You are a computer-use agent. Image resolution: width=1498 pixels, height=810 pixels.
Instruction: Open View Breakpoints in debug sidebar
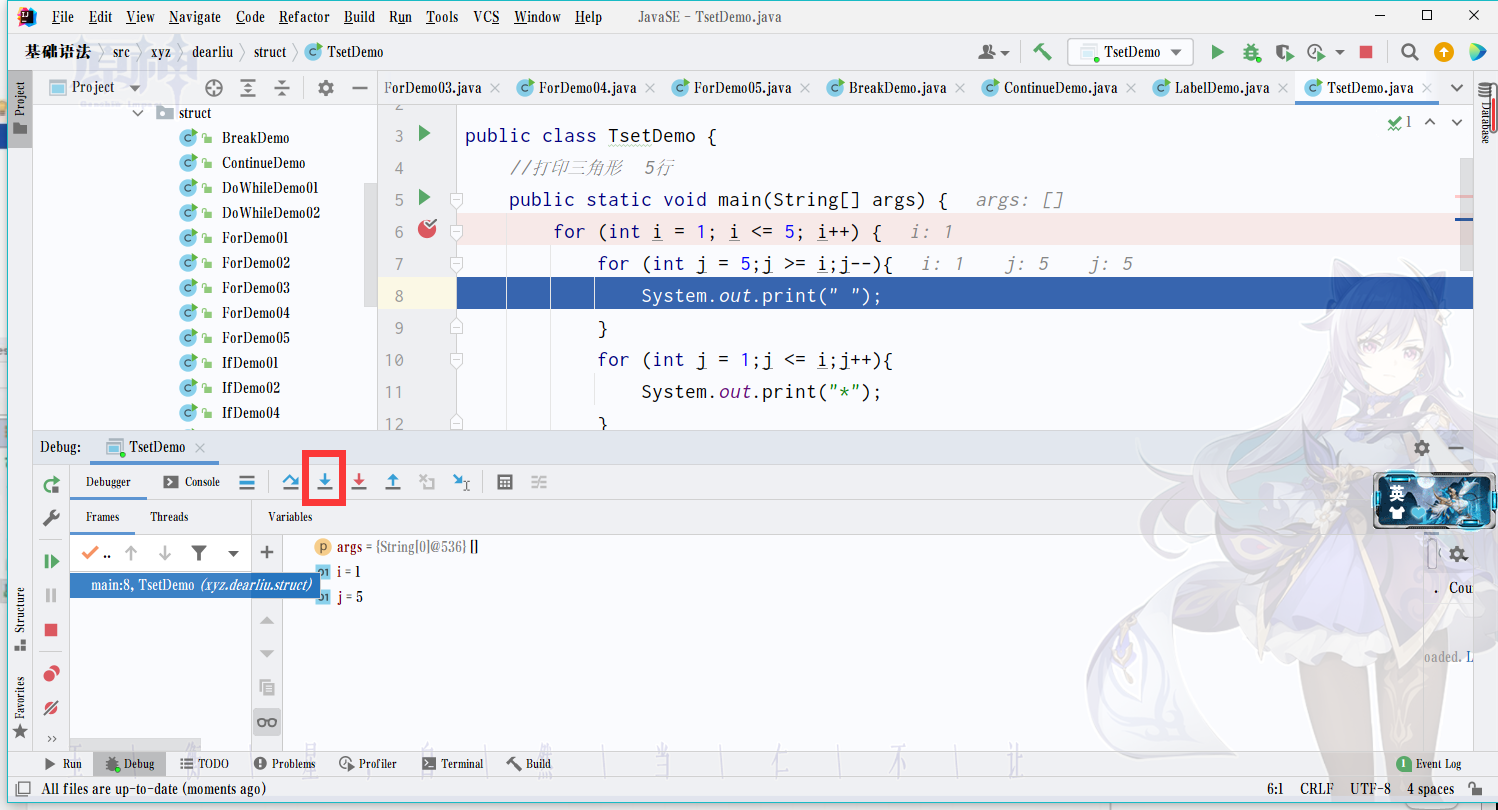pyautogui.click(x=51, y=674)
